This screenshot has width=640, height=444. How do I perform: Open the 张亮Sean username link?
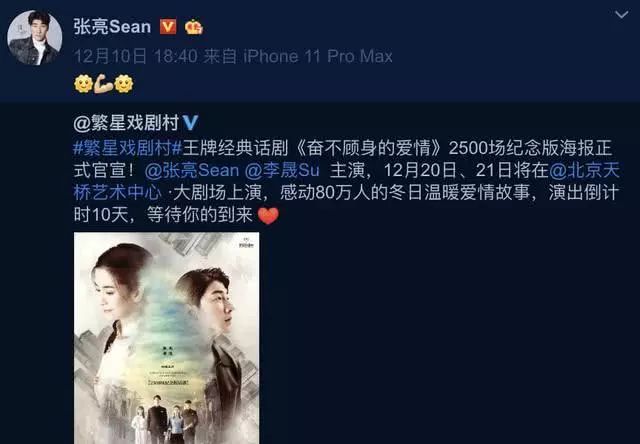(x=112, y=27)
